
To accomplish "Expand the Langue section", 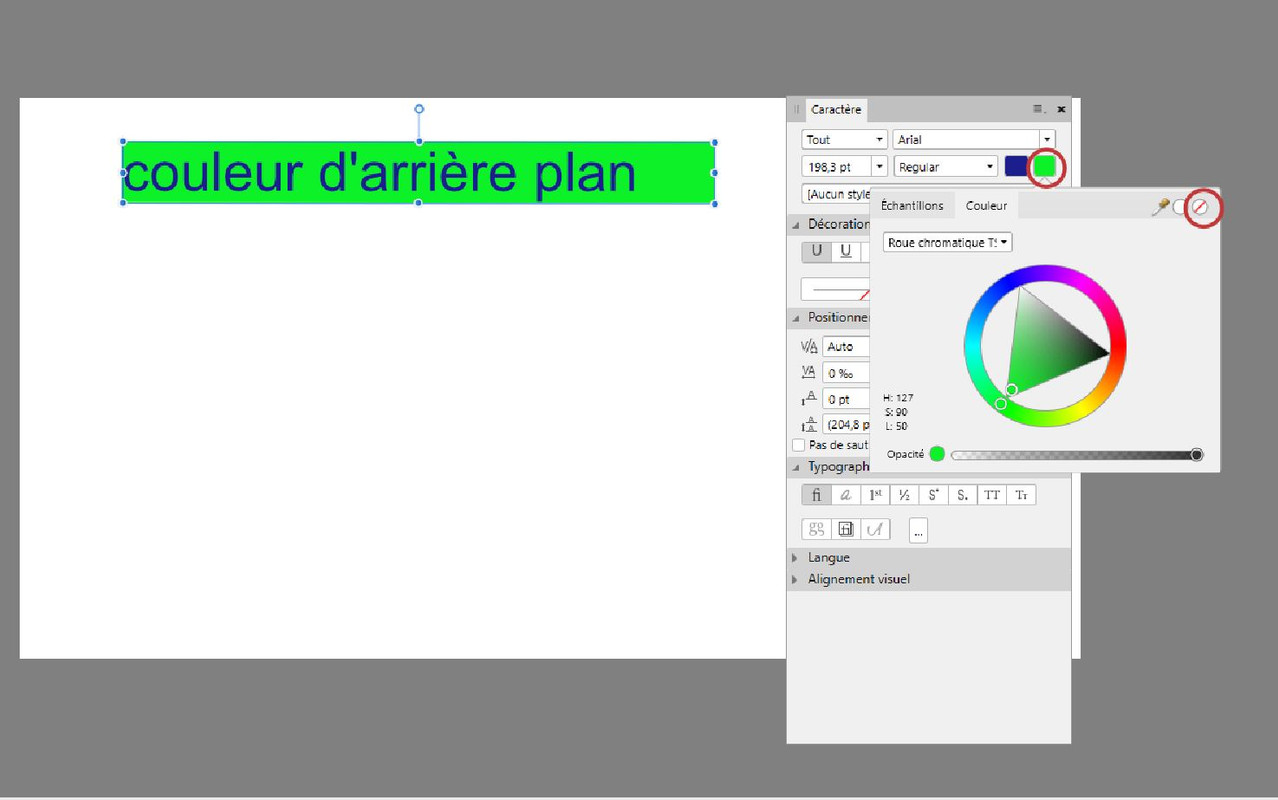I will click(x=796, y=558).
